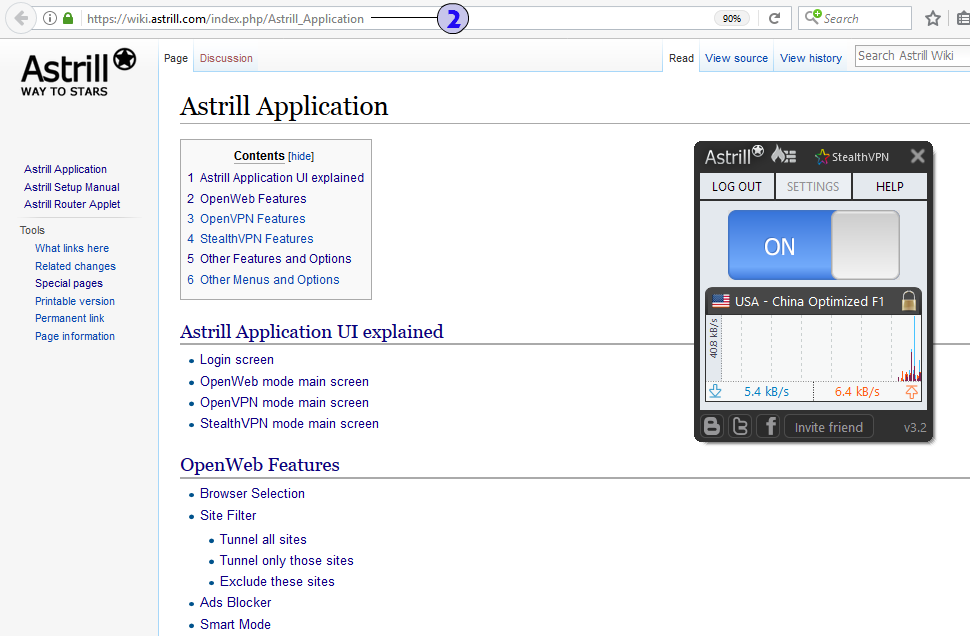Open the Login screen link
Image resolution: width=970 pixels, height=636 pixels.
[x=236, y=359]
